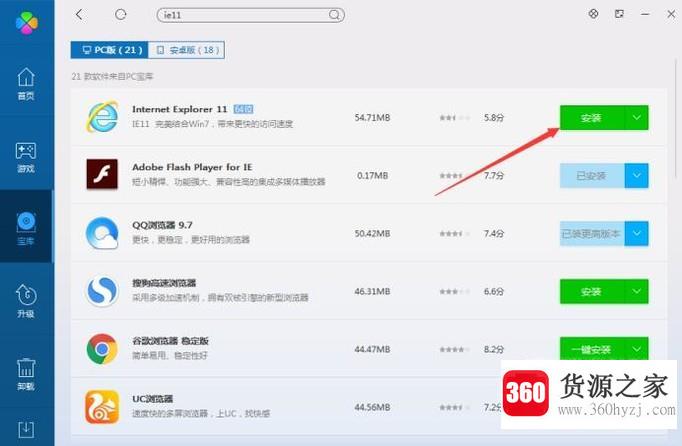Open the Internet Explorer 11 title link

pyautogui.click(x=180, y=109)
